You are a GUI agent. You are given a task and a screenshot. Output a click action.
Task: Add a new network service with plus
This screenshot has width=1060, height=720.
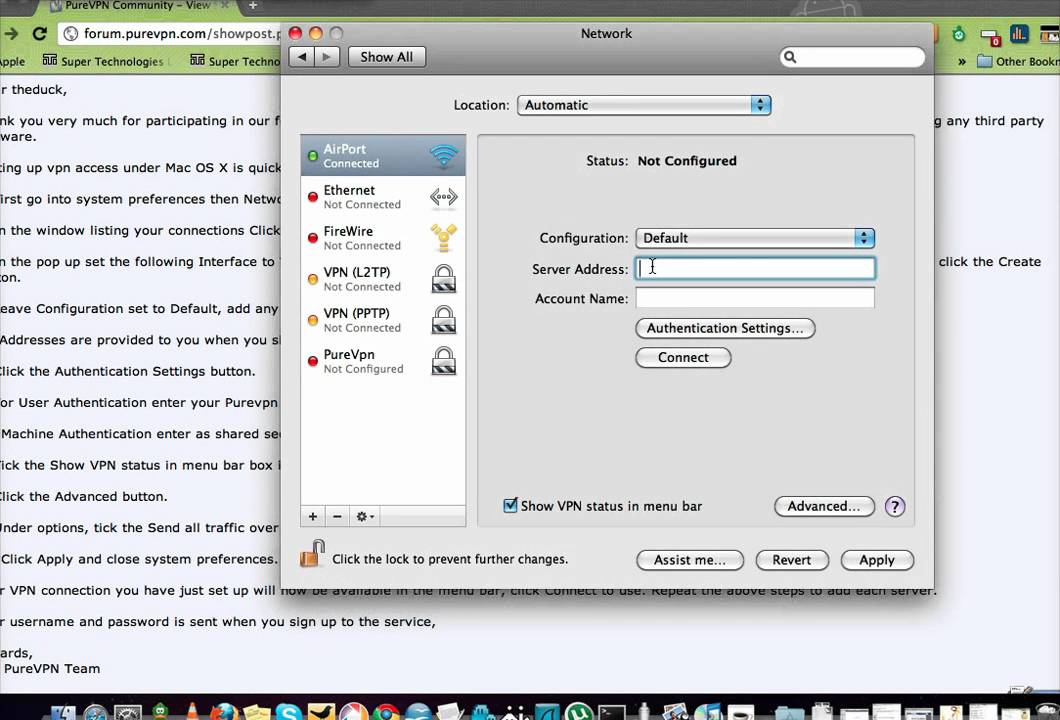pyautogui.click(x=313, y=517)
